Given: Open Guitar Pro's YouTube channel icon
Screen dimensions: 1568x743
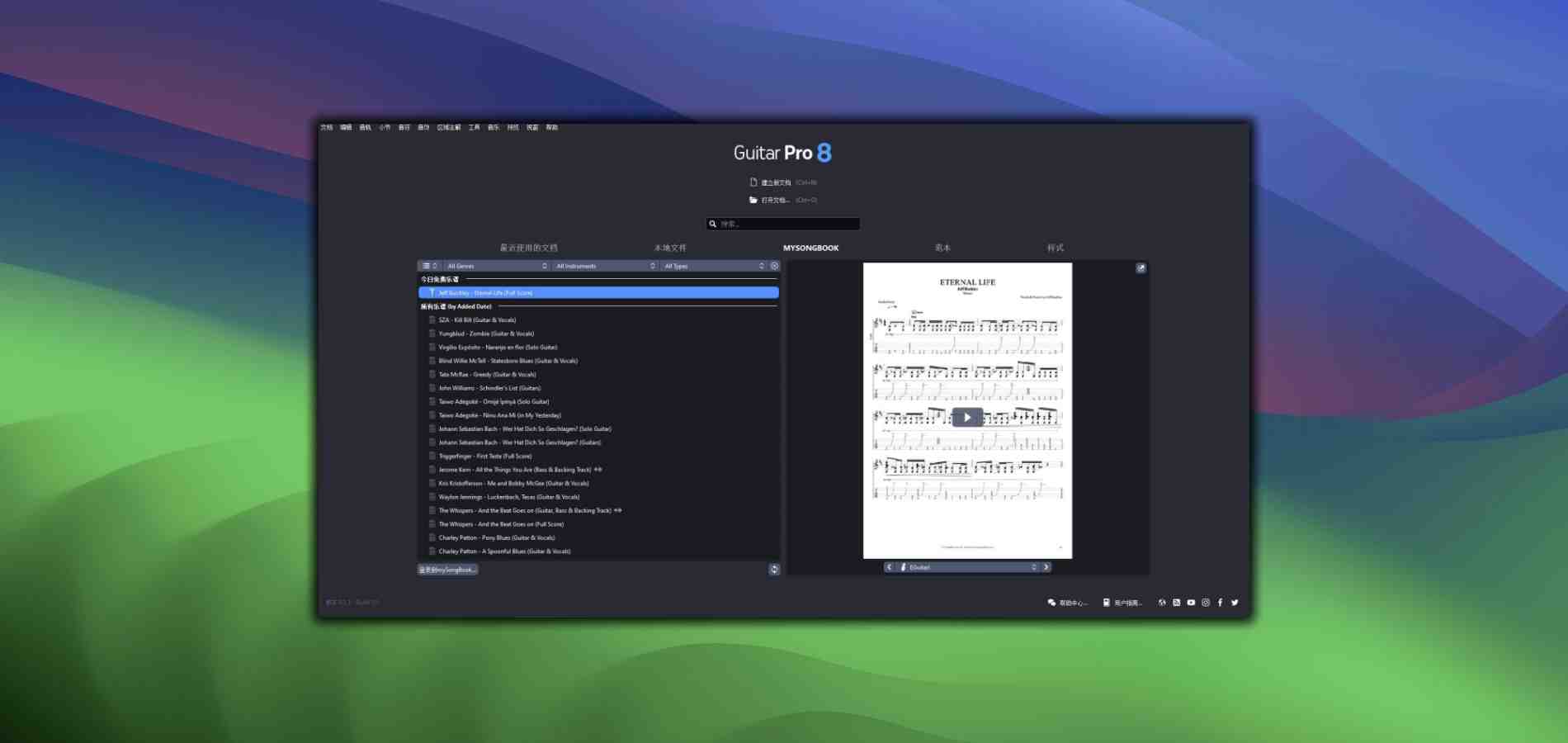Looking at the screenshot, I should 1191,603.
